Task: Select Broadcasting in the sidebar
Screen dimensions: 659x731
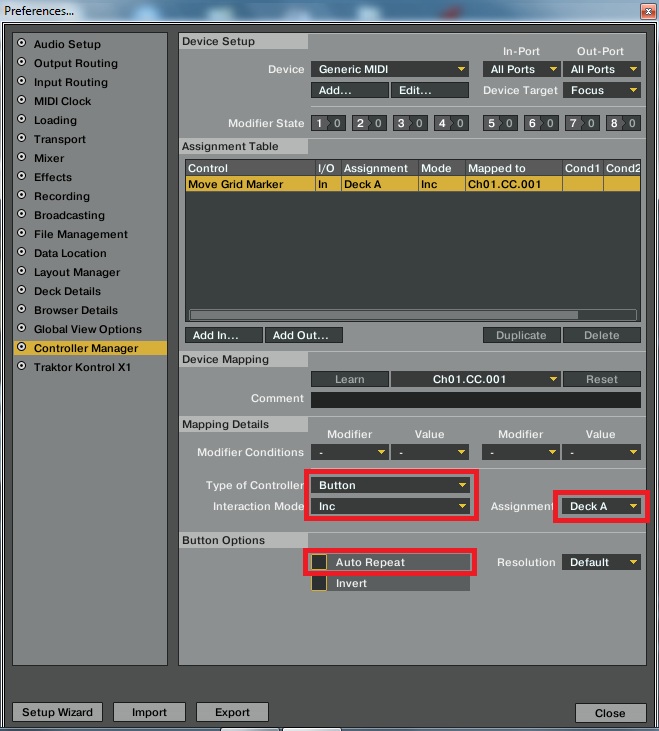Action: tap(69, 215)
